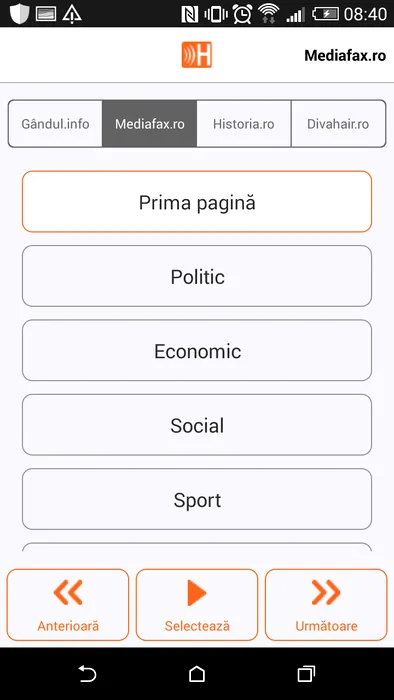The height and width of the screenshot is (700, 394).
Task: Tap the Selectează play icon
Action: pos(197,593)
